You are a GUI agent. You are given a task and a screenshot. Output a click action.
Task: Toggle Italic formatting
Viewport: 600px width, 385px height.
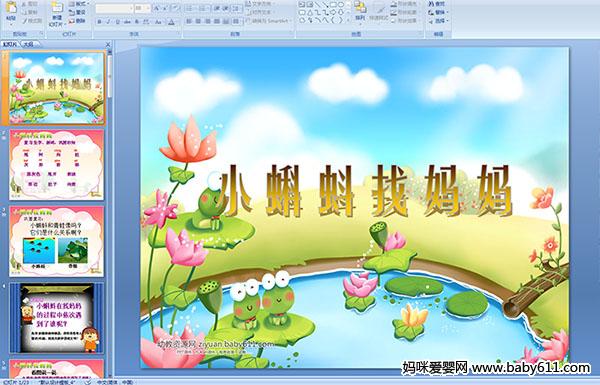(108, 22)
